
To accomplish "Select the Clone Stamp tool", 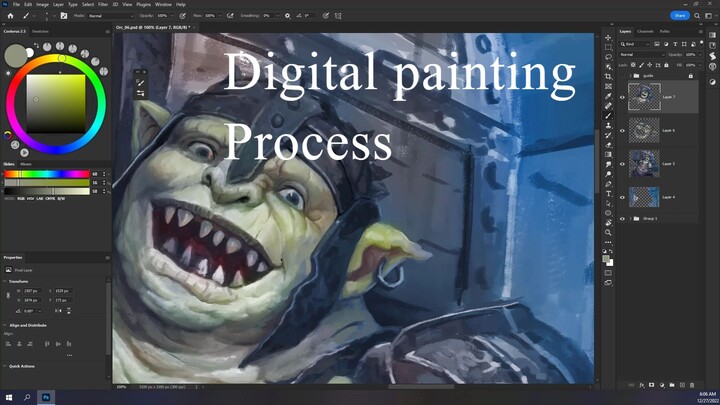I will point(608,125).
